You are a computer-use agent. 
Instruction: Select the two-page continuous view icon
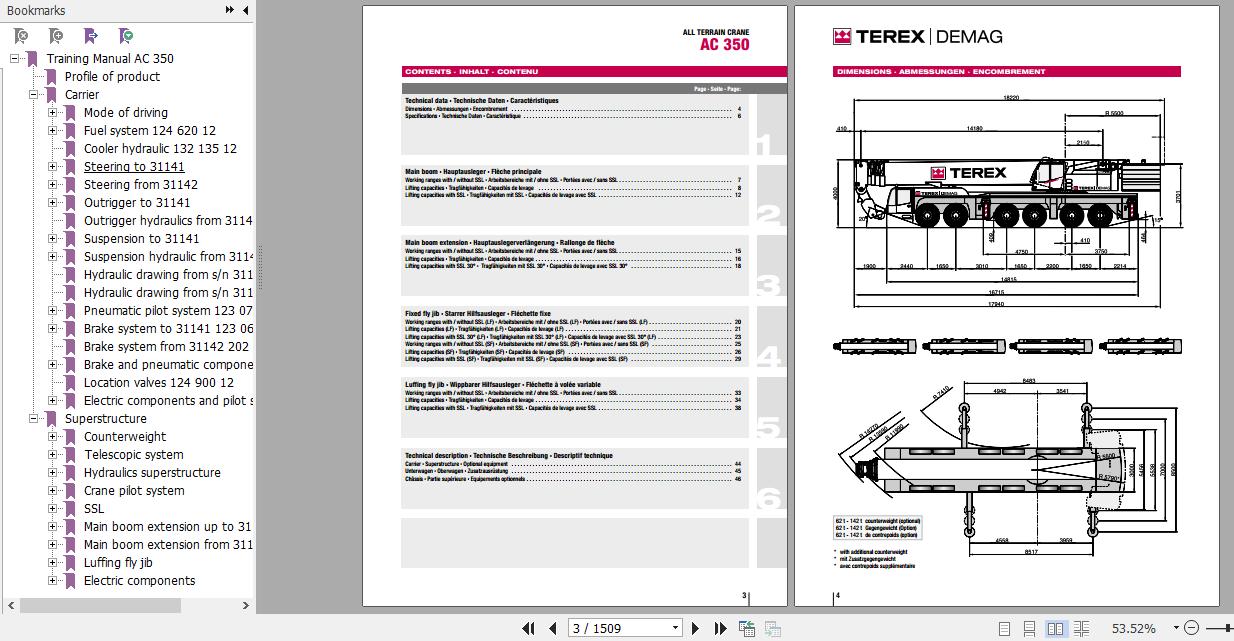click(x=1081, y=628)
